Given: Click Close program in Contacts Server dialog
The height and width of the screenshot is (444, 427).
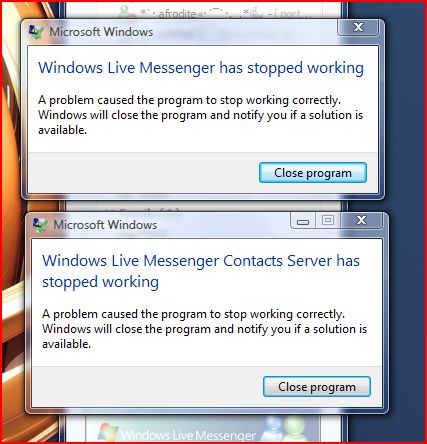Looking at the screenshot, I should click(317, 387).
